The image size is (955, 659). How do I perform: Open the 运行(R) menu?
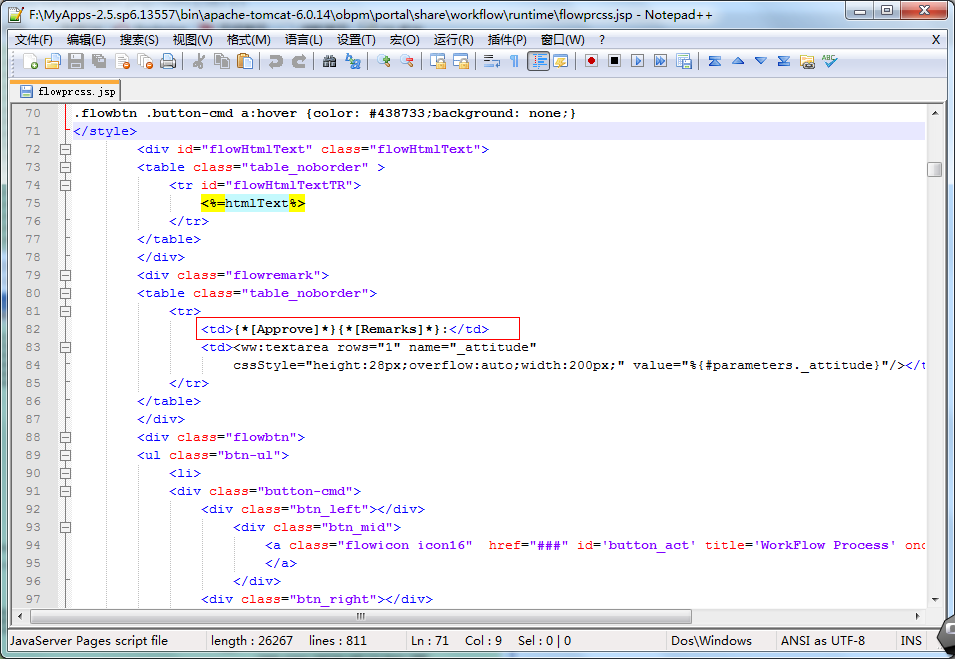(453, 40)
